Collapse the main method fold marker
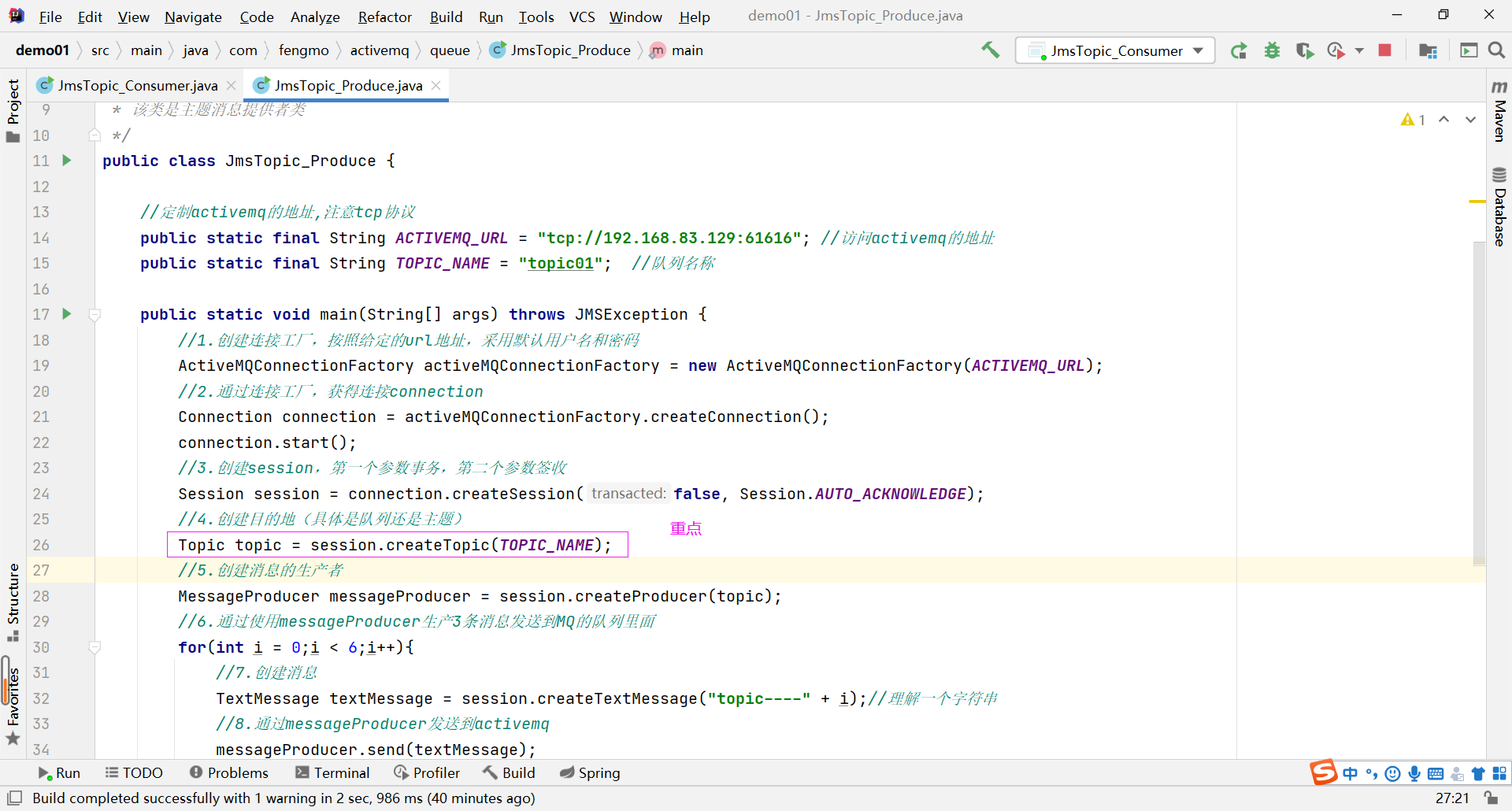The image size is (1512, 811). 94,315
